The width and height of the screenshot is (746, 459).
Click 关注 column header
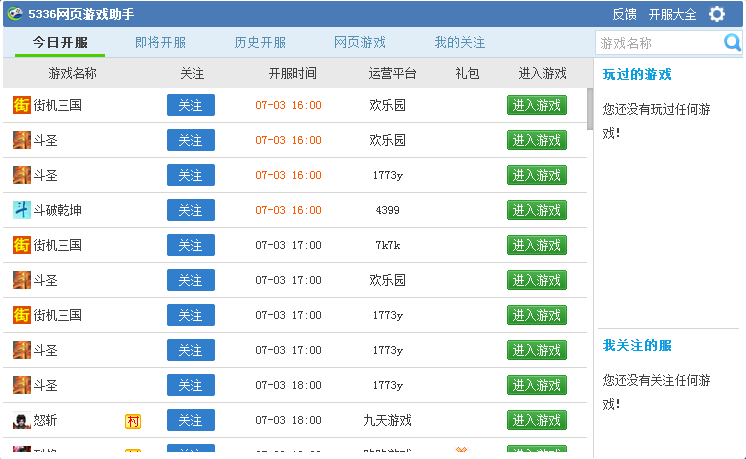pyautogui.click(x=192, y=73)
